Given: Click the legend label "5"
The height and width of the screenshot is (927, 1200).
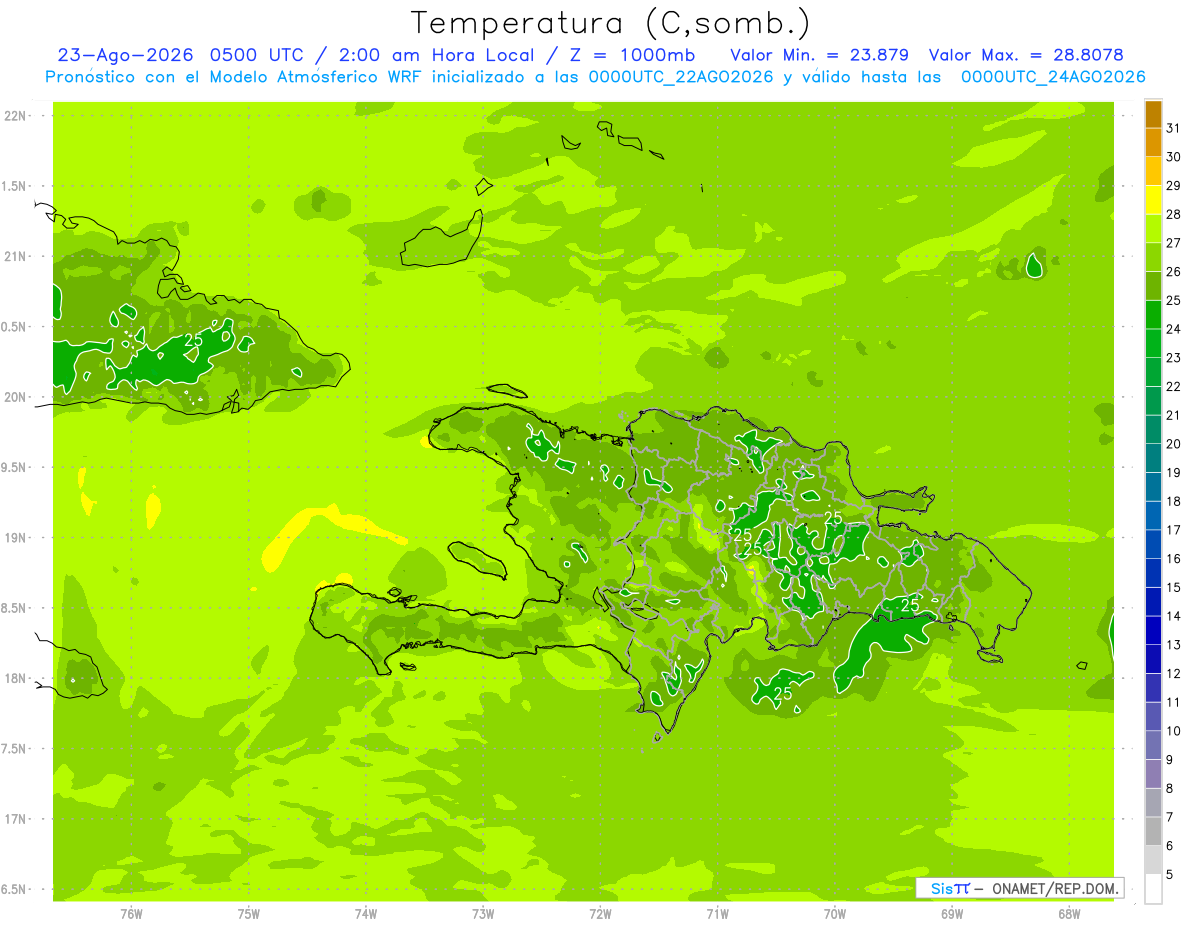Looking at the screenshot, I should (1170, 875).
